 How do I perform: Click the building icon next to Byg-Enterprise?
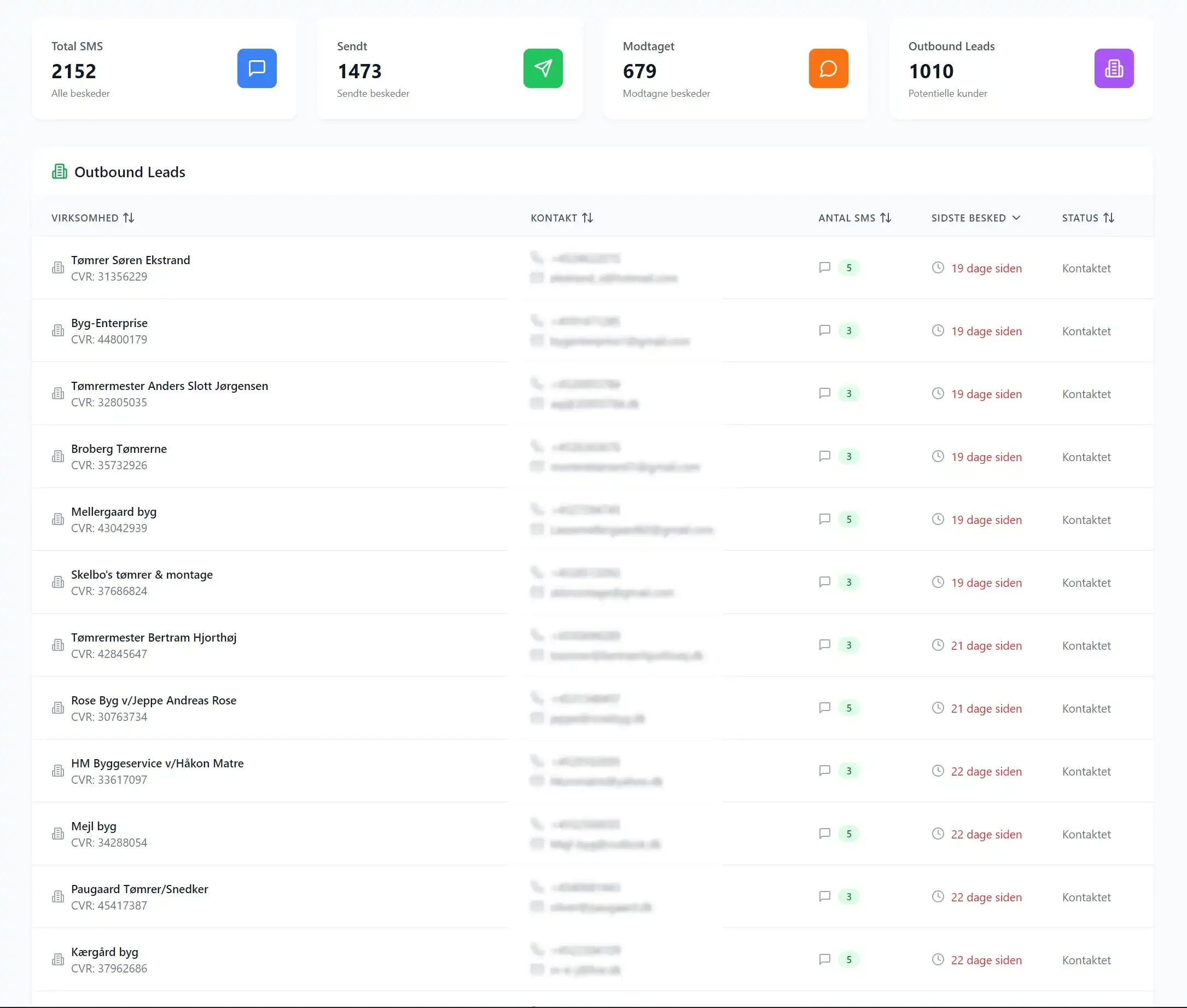point(58,331)
